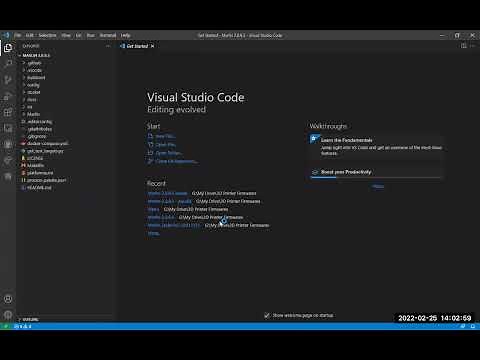The height and width of the screenshot is (360, 480).
Task: Close the Get Started tab
Action: (x=153, y=46)
